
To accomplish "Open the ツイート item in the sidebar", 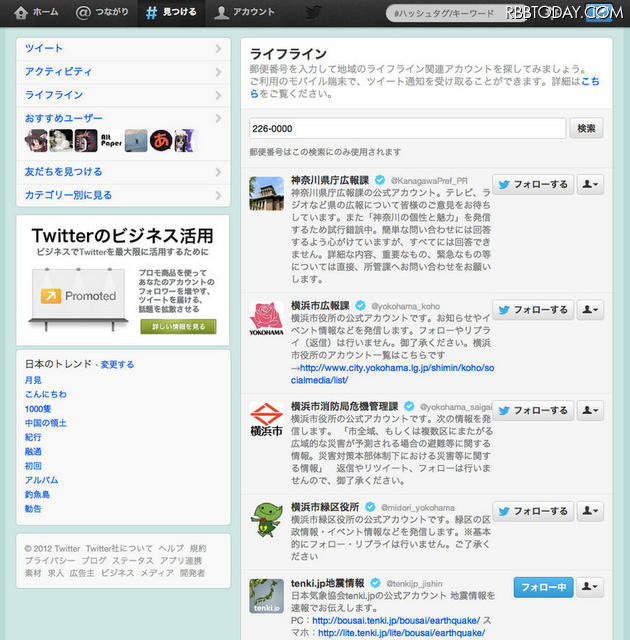I will pos(123,49).
